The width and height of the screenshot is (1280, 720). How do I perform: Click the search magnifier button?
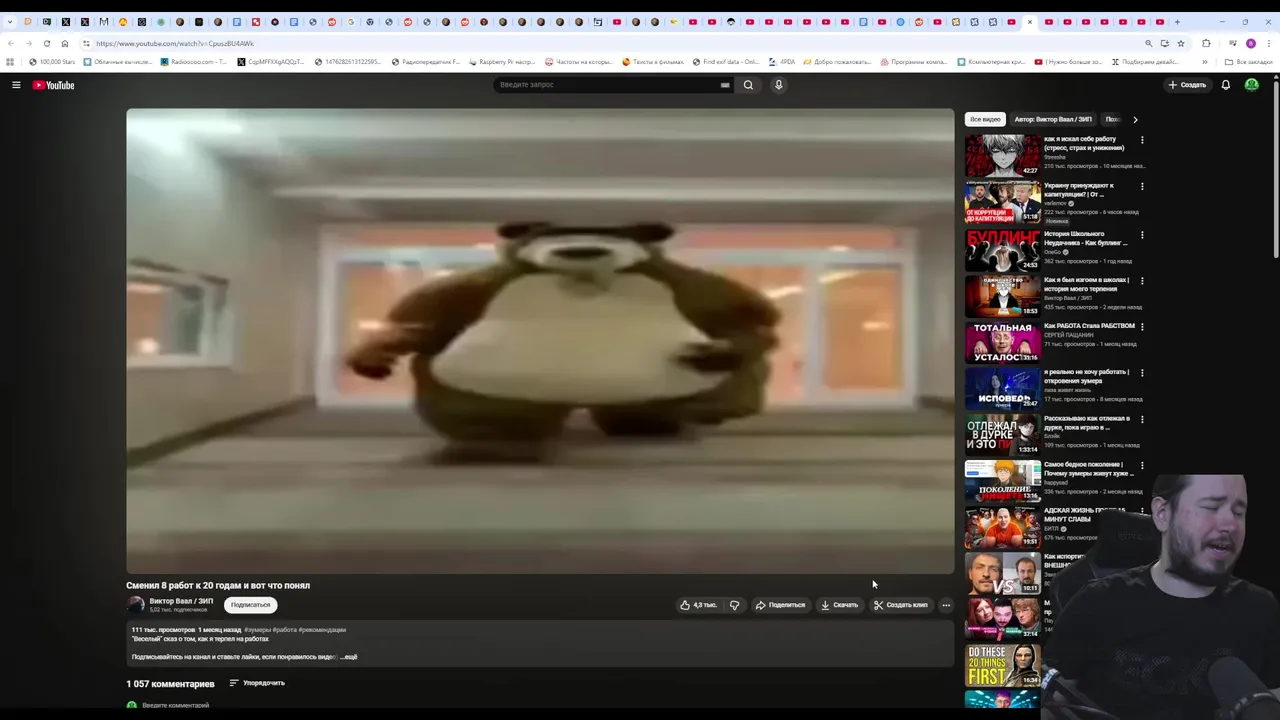pyautogui.click(x=748, y=85)
